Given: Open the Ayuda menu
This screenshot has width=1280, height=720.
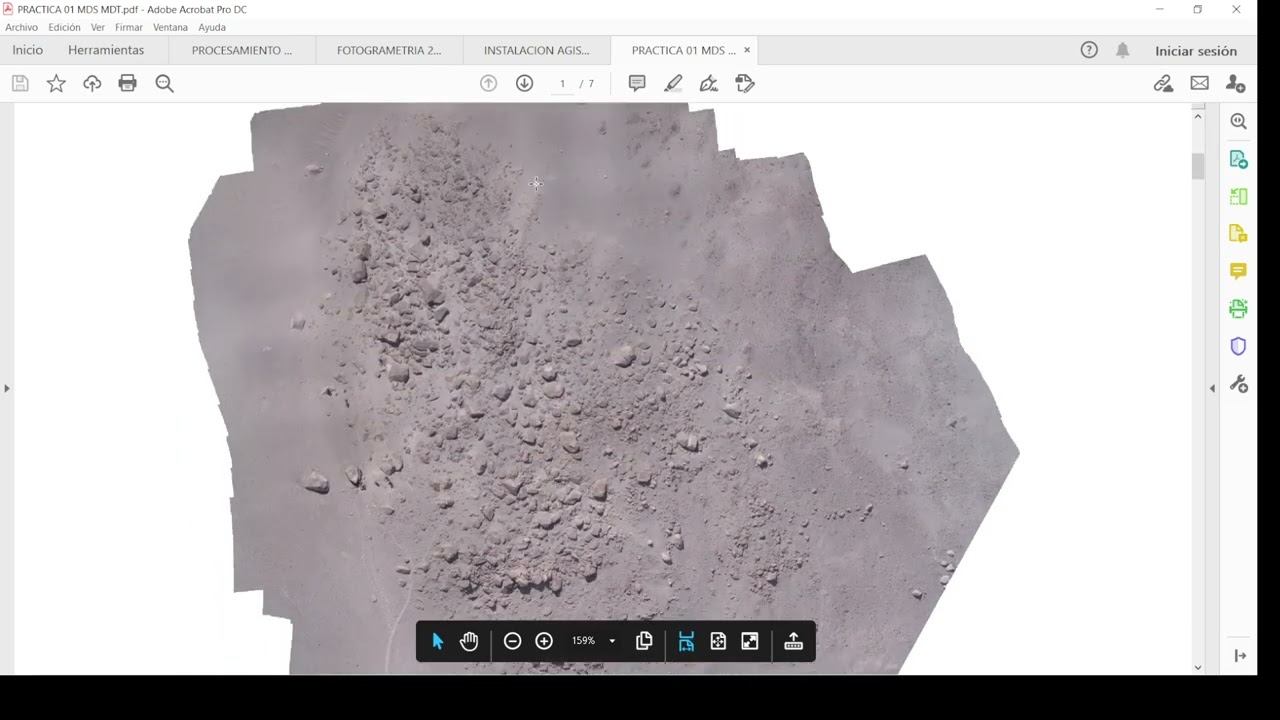Looking at the screenshot, I should tap(212, 27).
